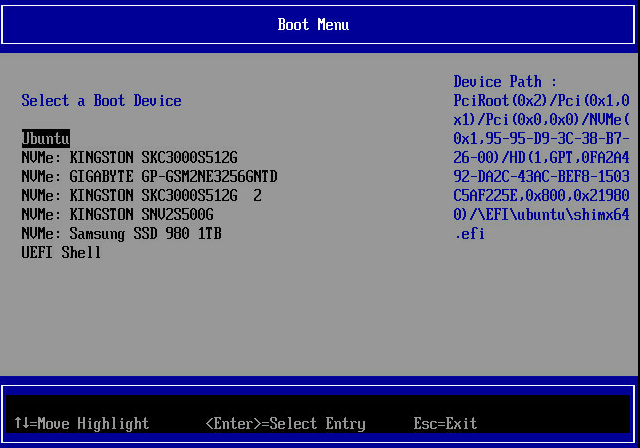Click the Esc=Exit hint

445,424
